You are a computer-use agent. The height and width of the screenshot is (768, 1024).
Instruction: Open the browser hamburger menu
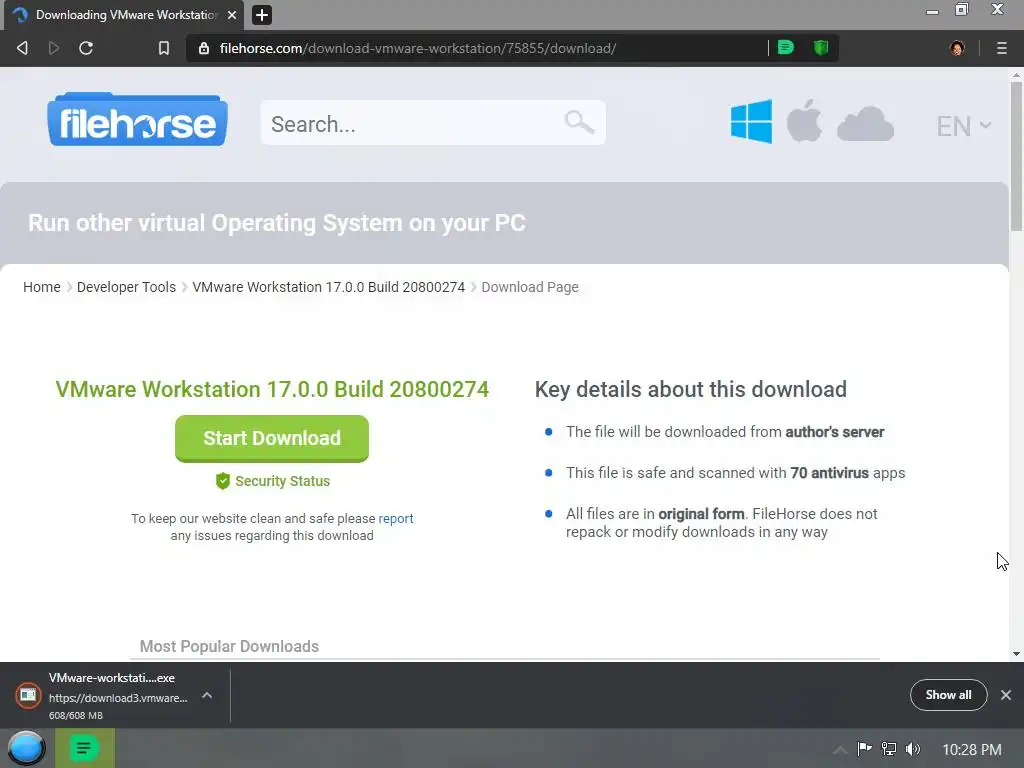(x=1002, y=48)
